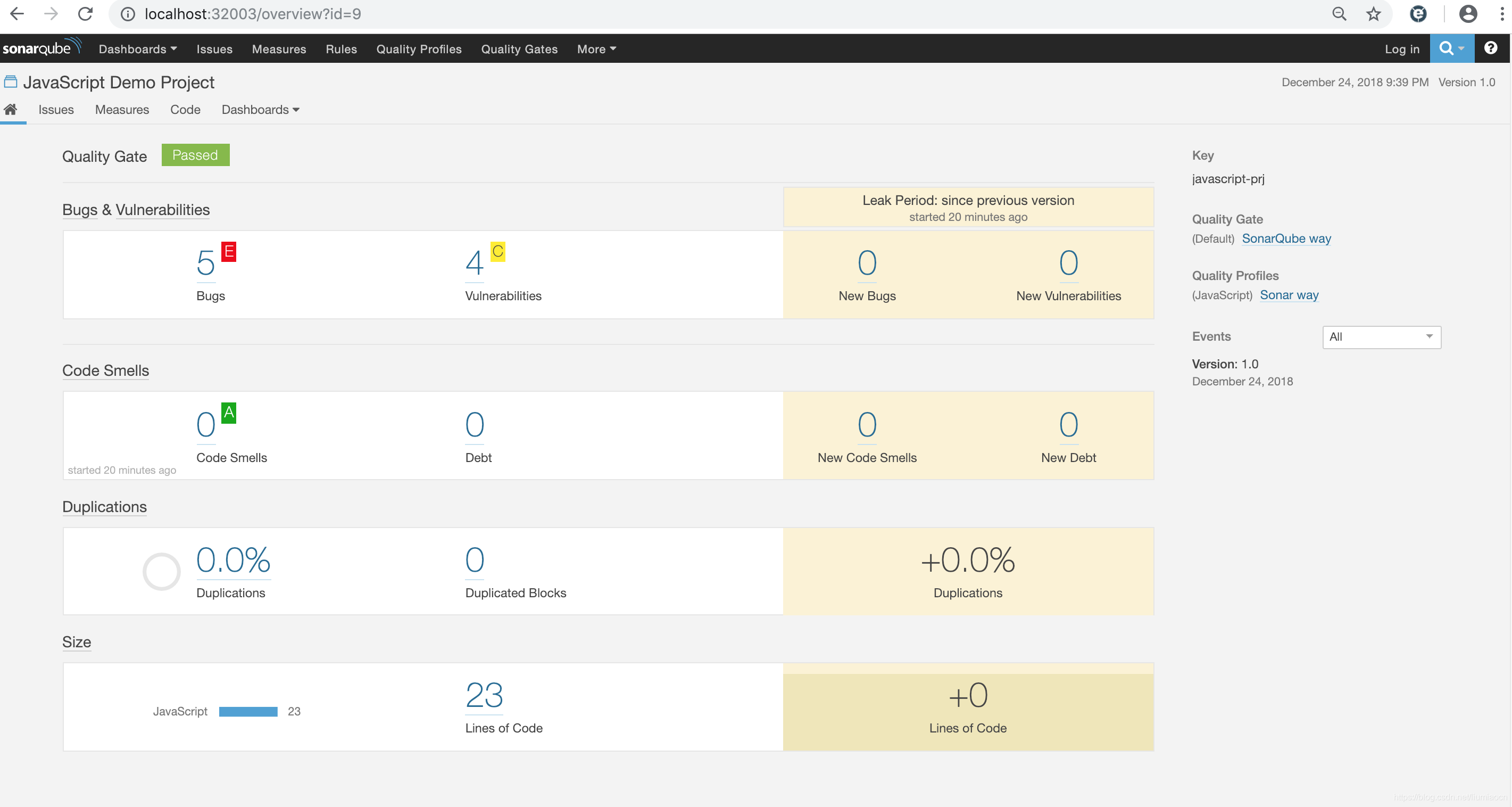Image resolution: width=1512 pixels, height=807 pixels.
Task: Click the Leak Period header banner
Action: (968, 207)
